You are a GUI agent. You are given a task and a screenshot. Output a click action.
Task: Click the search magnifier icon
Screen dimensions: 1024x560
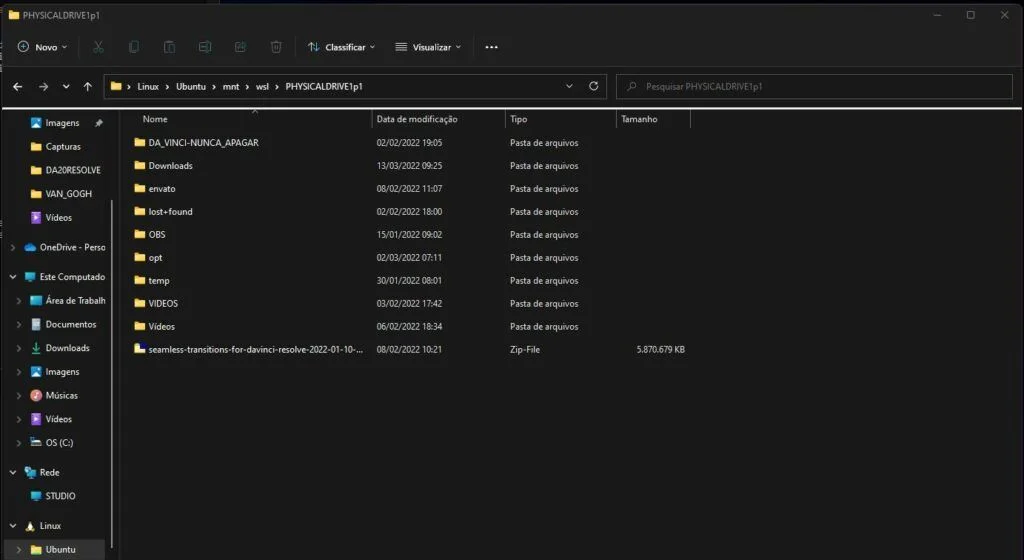[x=632, y=86]
